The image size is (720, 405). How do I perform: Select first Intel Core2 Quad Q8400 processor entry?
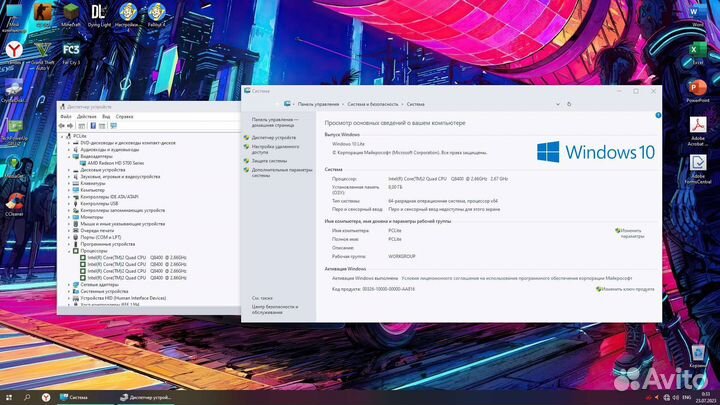(x=137, y=258)
